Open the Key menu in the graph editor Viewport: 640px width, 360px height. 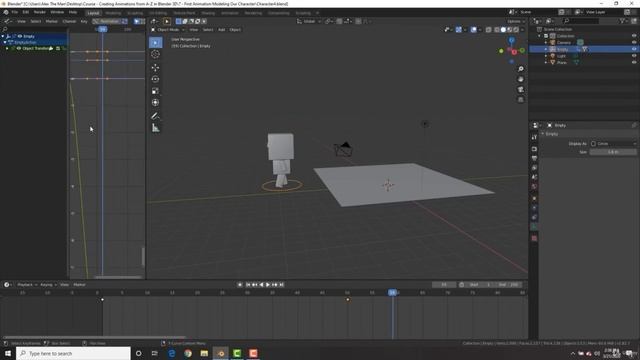(x=84, y=21)
